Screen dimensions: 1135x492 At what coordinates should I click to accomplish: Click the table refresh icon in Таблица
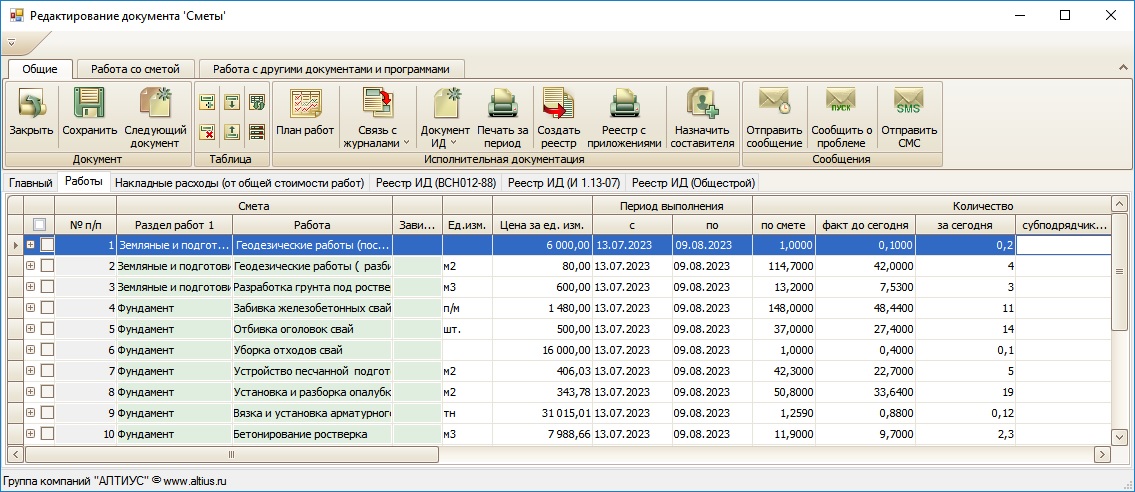click(x=256, y=101)
